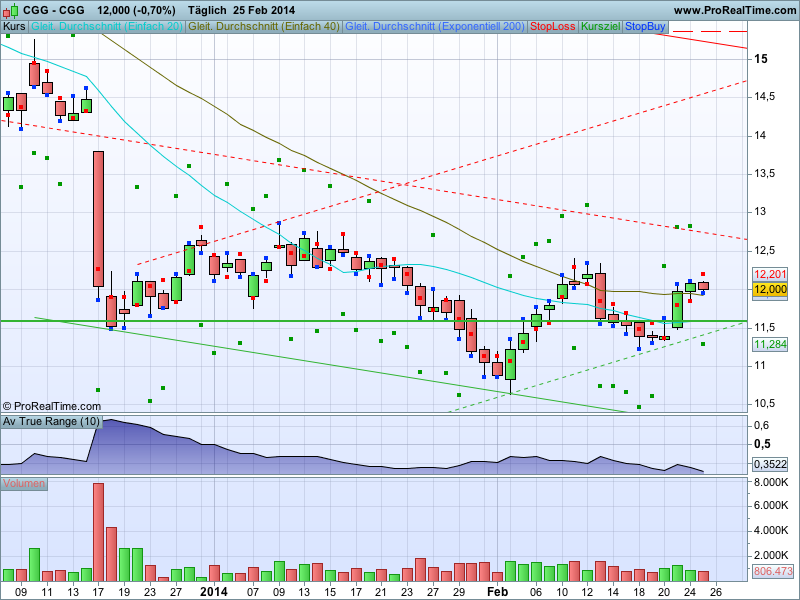Screen dimensions: 800x600
Task: Click the 0,3522 ATR value tag
Action: click(770, 464)
